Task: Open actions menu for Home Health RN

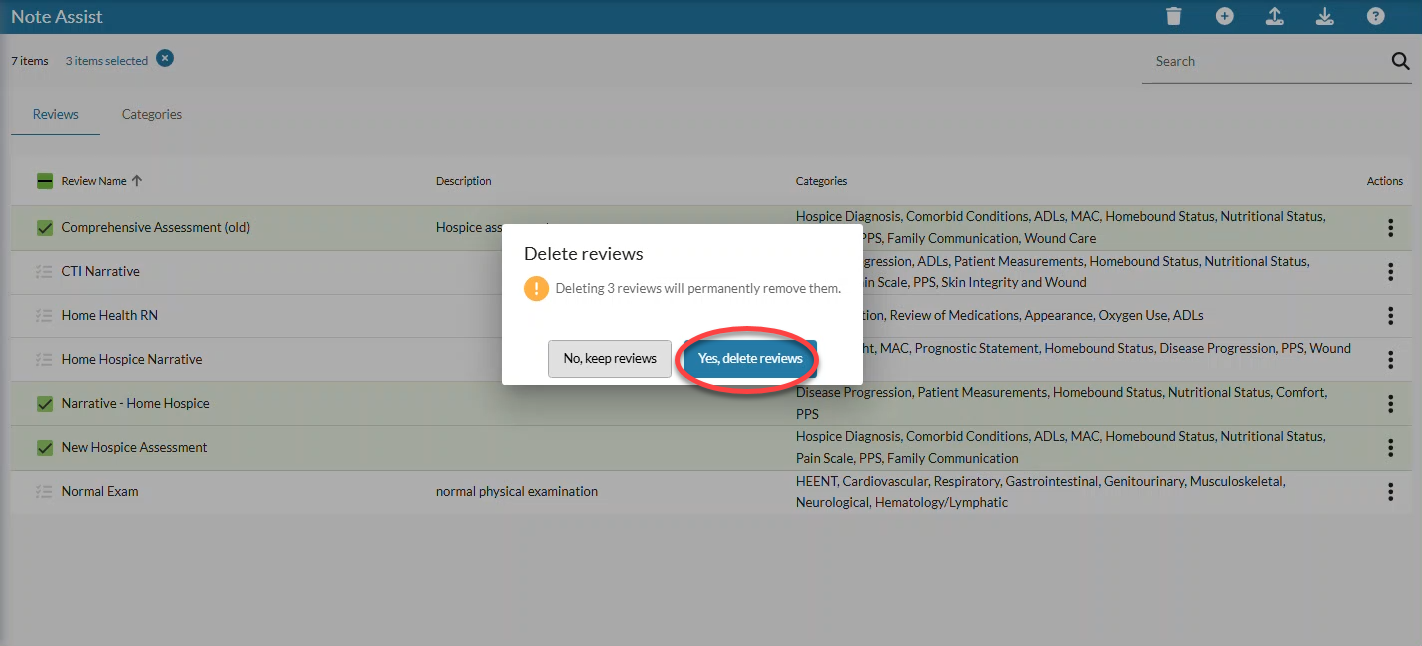Action: [1390, 315]
